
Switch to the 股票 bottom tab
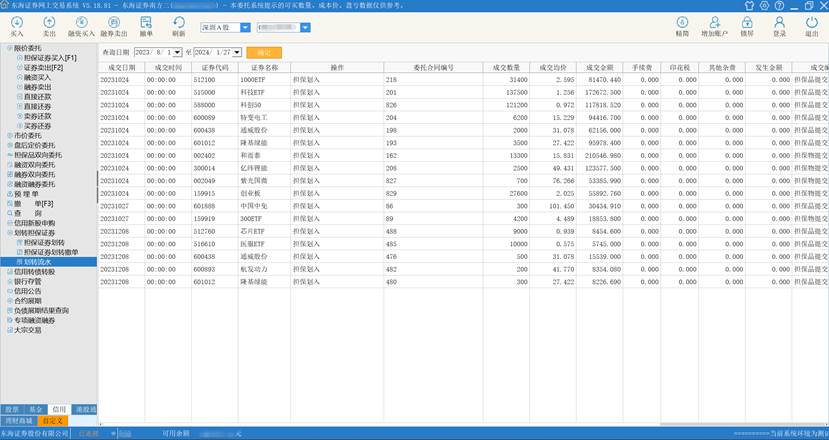(x=12, y=409)
